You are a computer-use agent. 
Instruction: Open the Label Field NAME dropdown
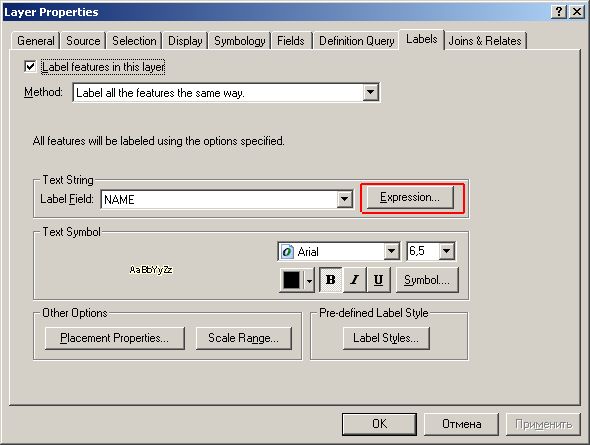(x=344, y=199)
